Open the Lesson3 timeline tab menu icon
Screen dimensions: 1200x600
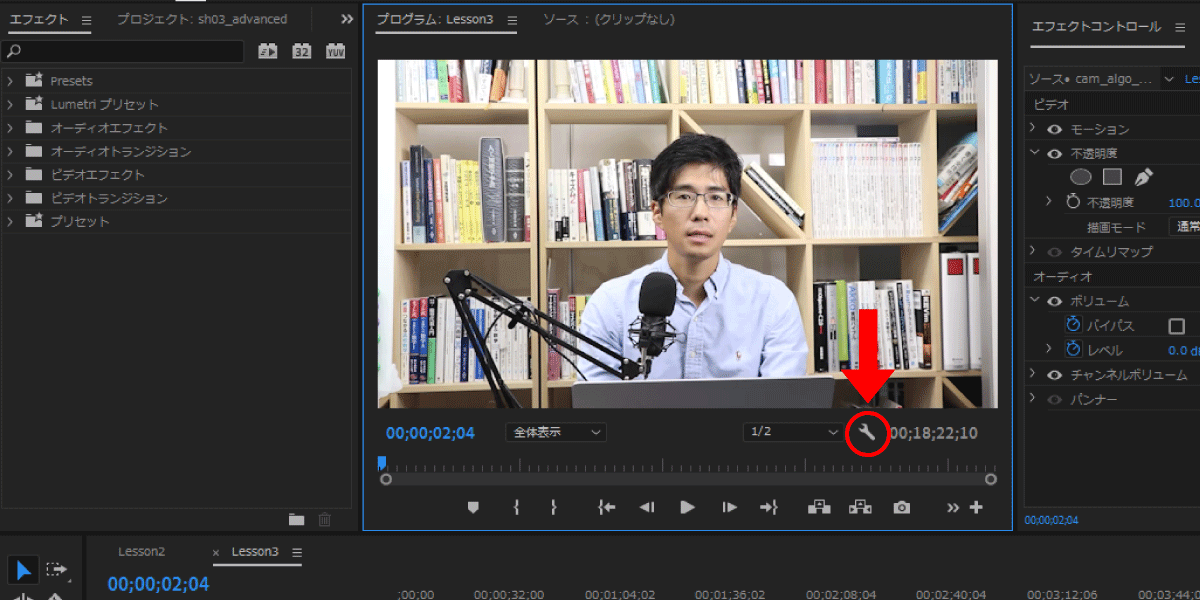(296, 552)
